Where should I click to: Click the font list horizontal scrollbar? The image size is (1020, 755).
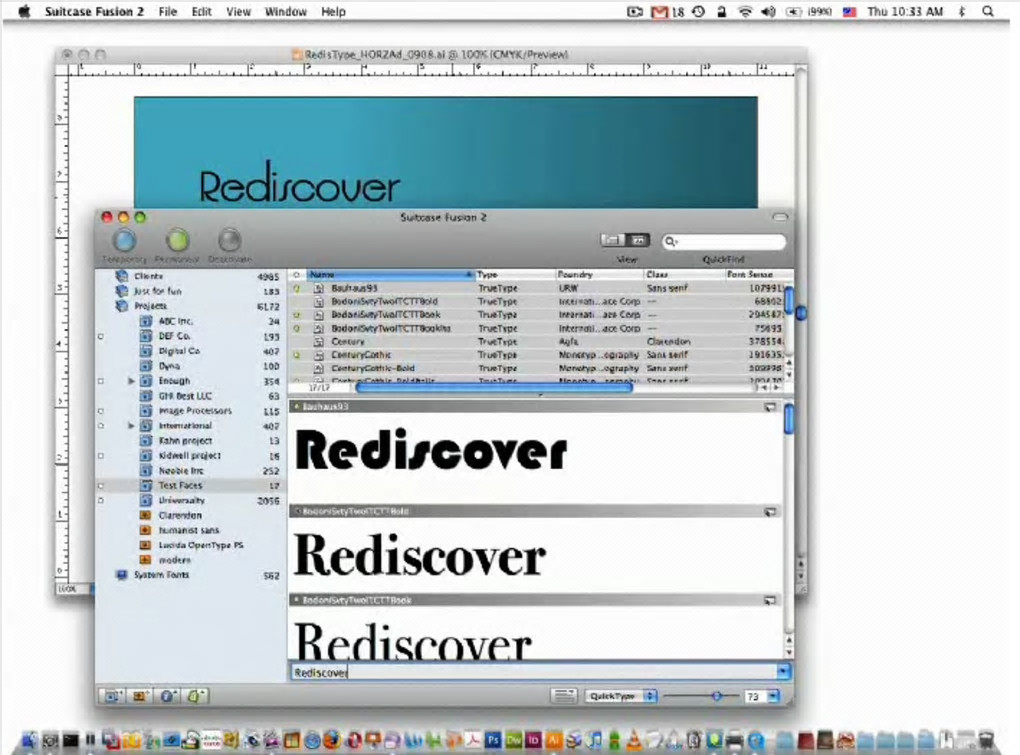(493, 388)
